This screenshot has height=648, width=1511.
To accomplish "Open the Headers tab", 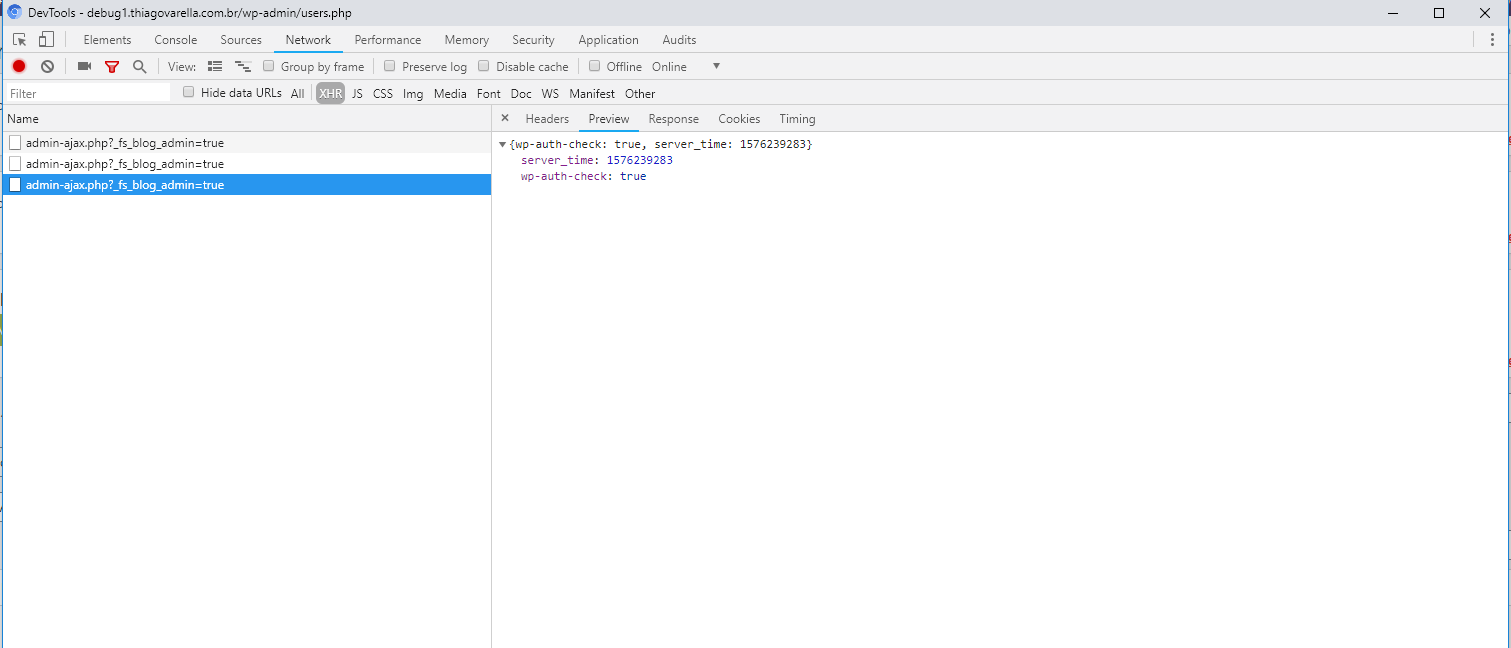I will coord(547,119).
